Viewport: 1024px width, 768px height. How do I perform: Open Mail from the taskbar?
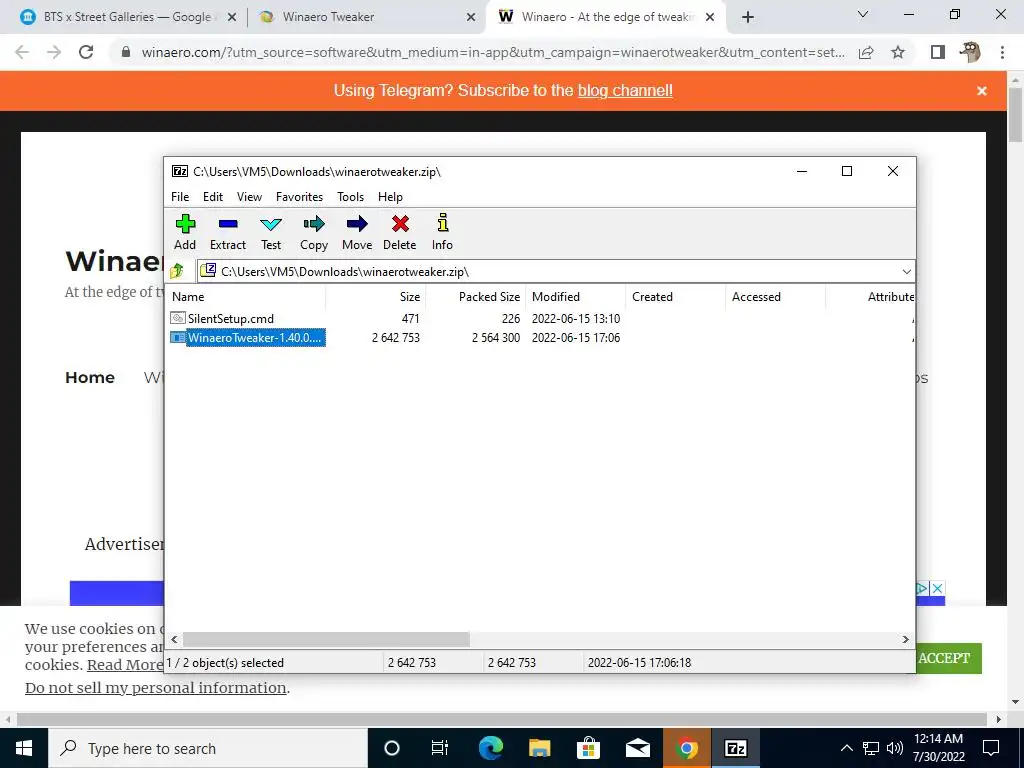(637, 748)
